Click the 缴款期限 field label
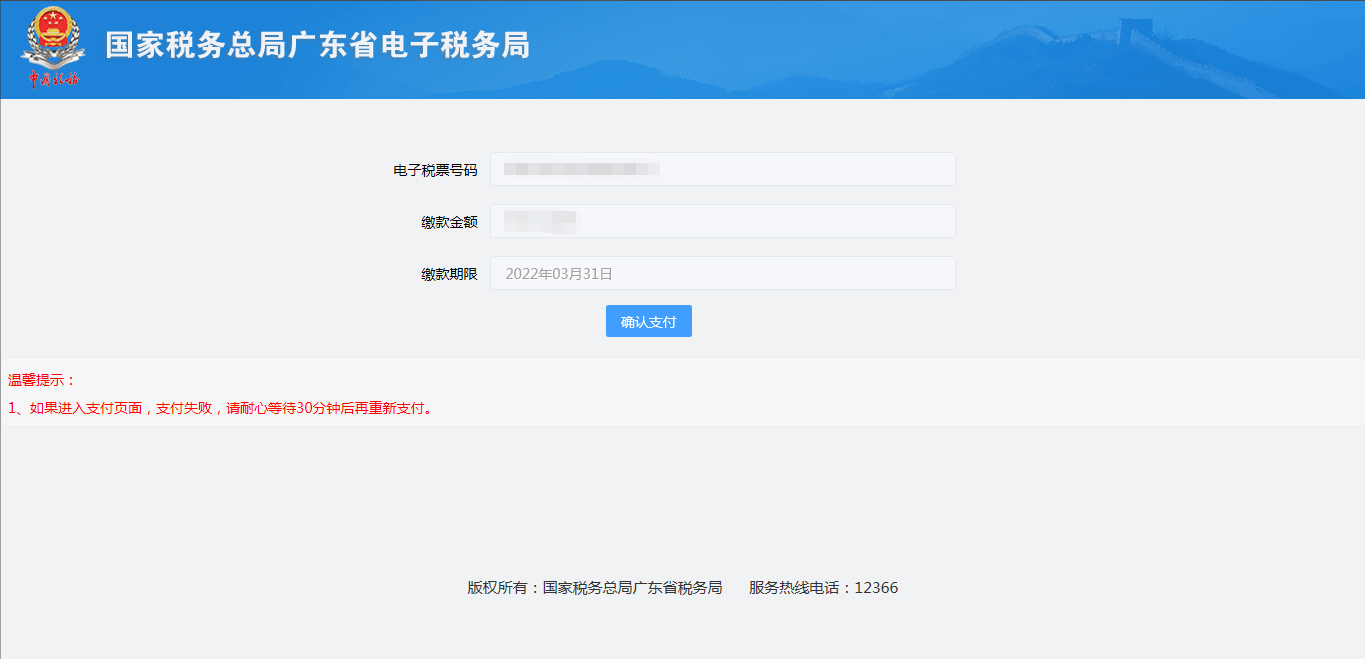Screen dimensions: 1365x659 coord(449,274)
